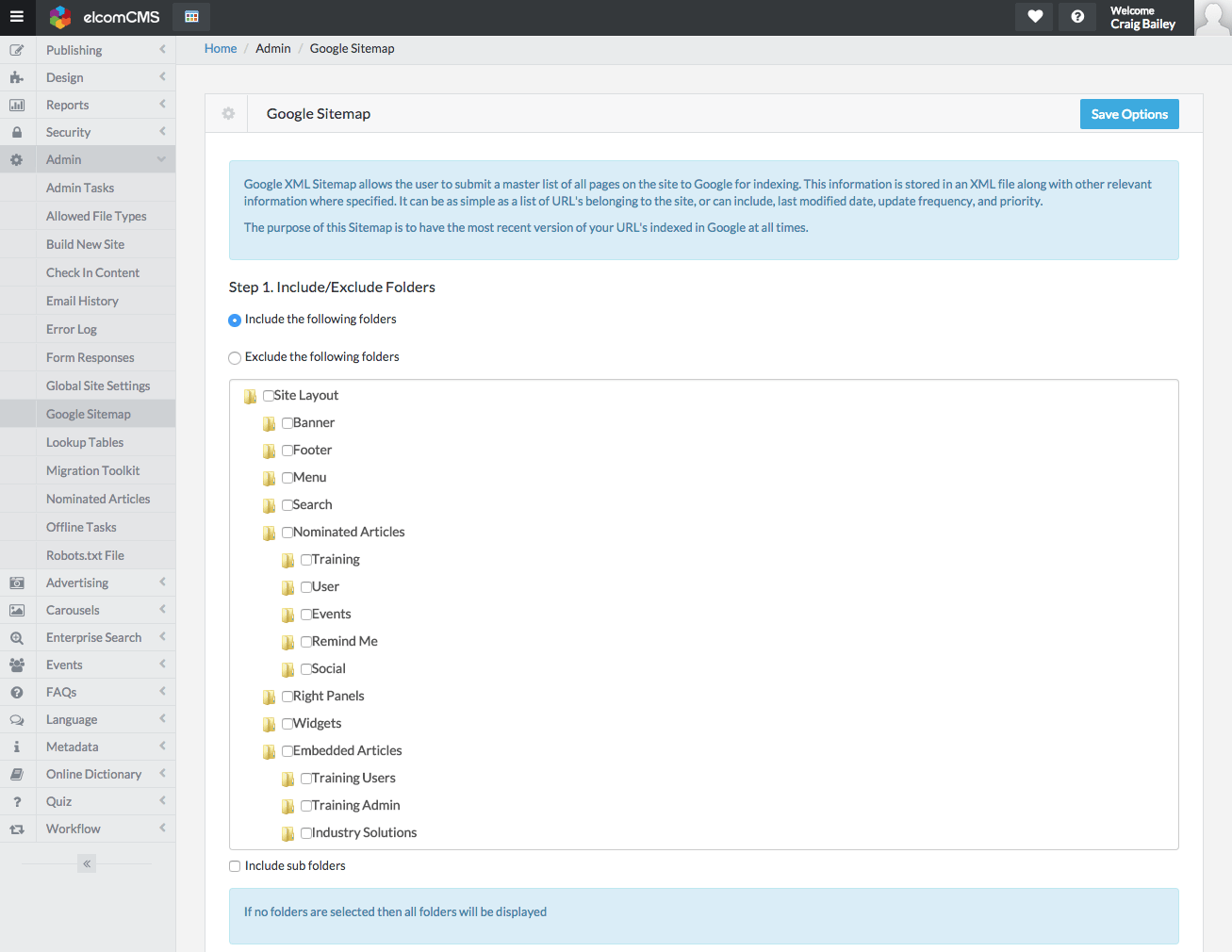Open the question mark help icon
This screenshot has height=952, width=1232.
click(1076, 17)
